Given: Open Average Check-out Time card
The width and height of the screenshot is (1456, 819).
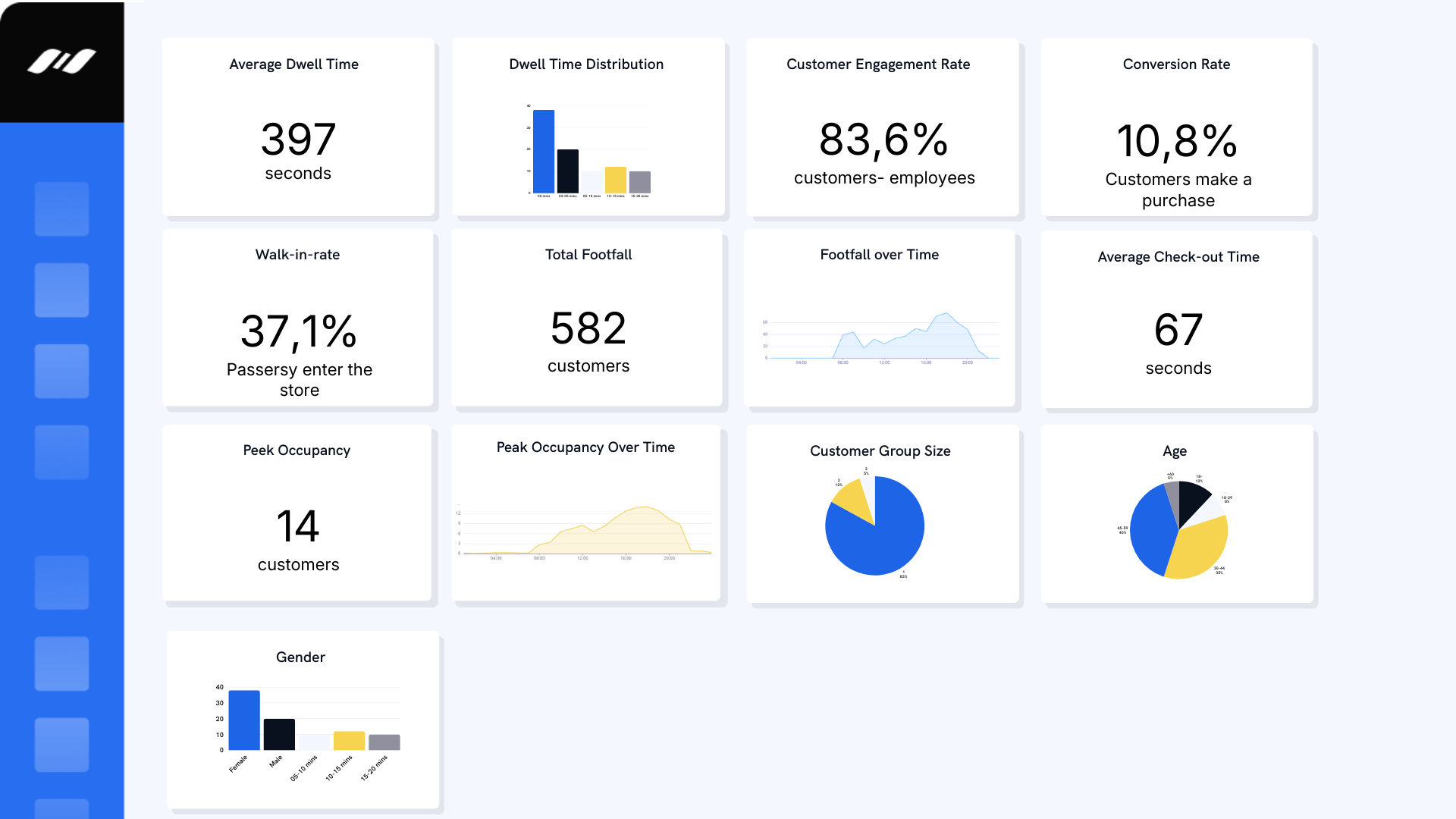Looking at the screenshot, I should pos(1178,318).
